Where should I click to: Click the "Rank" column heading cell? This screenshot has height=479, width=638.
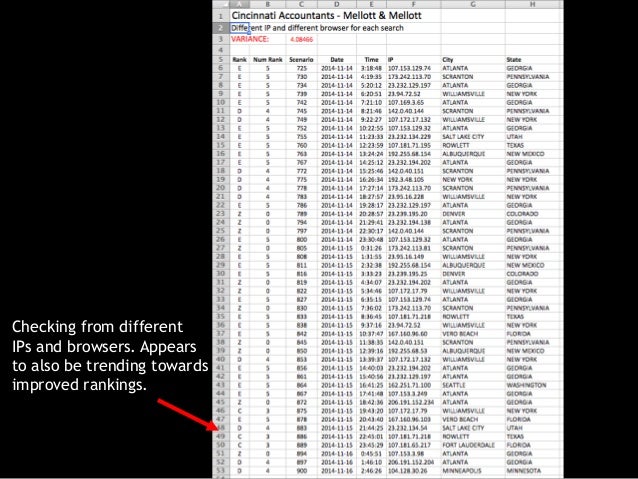coord(240,59)
